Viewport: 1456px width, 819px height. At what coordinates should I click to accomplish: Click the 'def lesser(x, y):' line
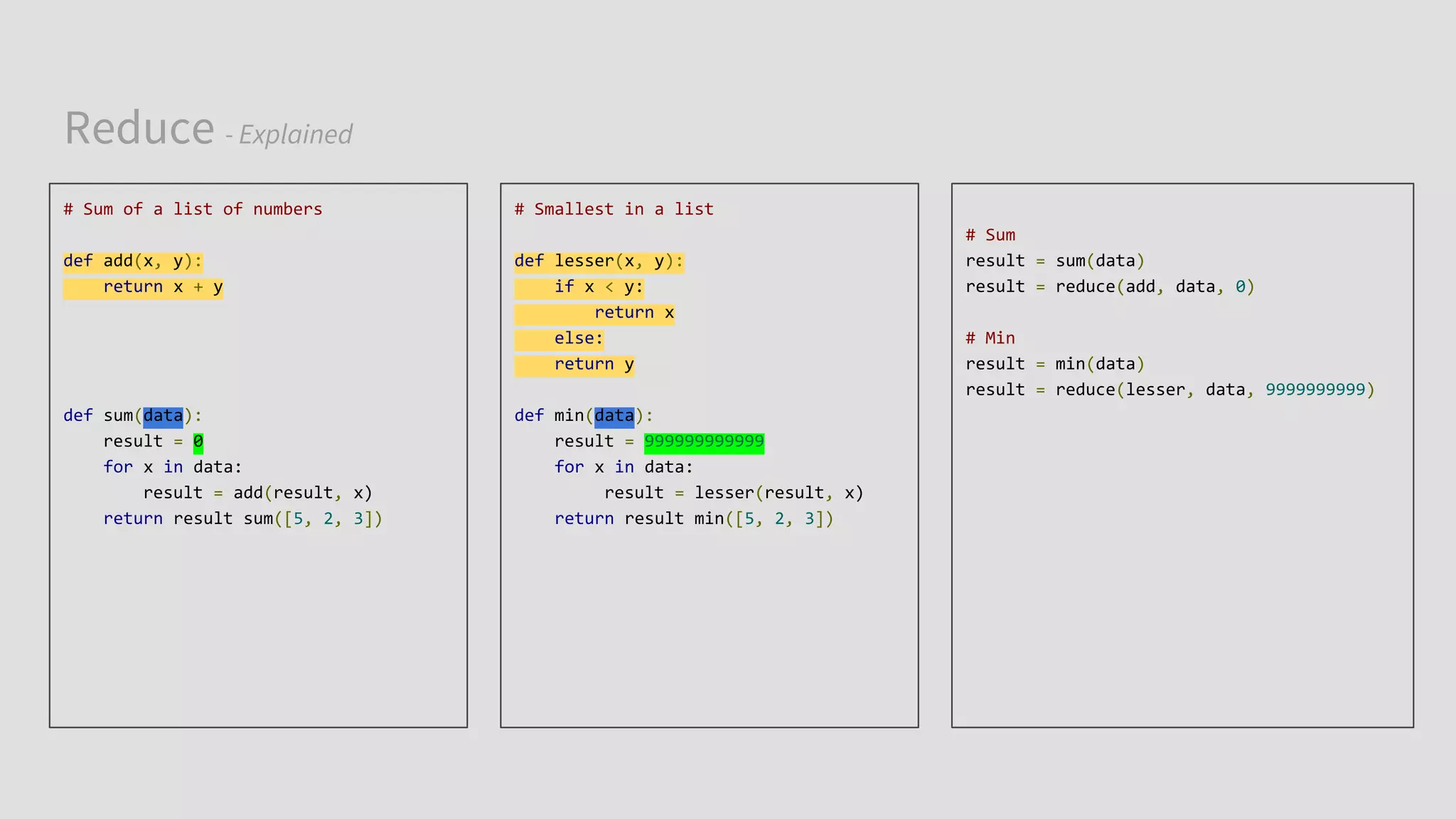coord(599,261)
